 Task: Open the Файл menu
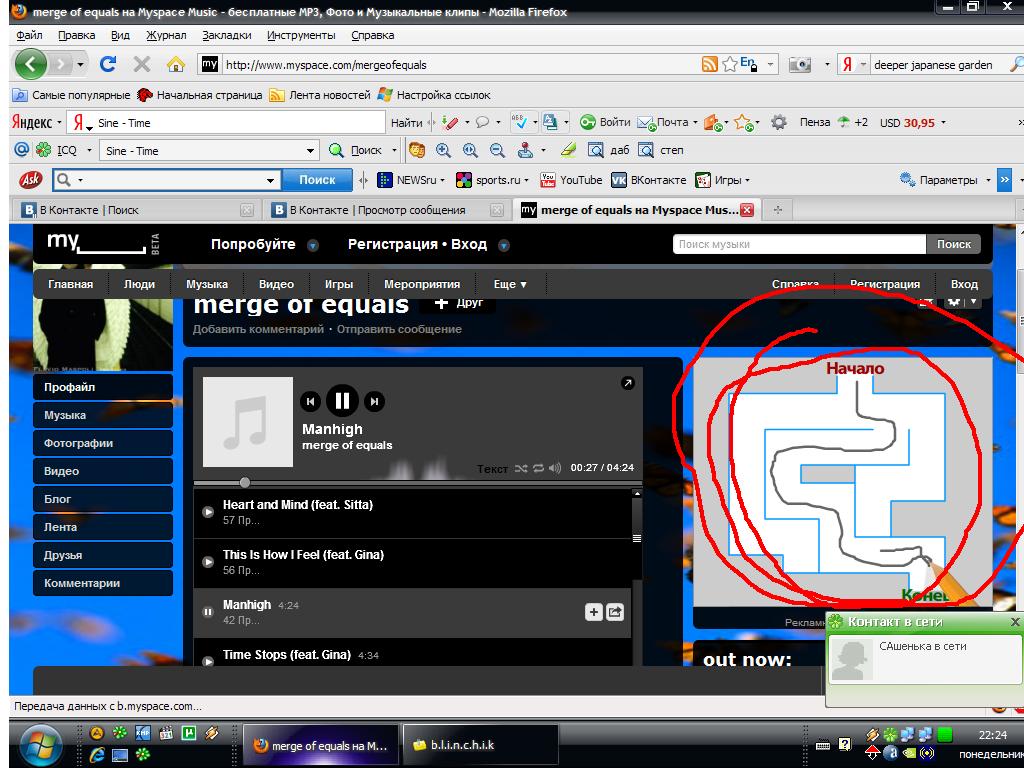point(29,35)
